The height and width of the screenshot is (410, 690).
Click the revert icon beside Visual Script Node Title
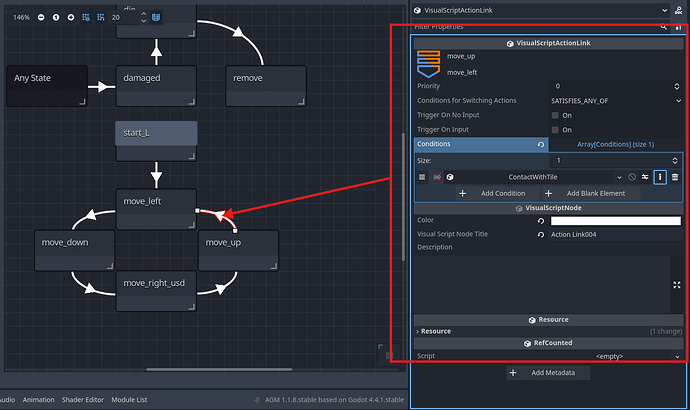(x=541, y=234)
